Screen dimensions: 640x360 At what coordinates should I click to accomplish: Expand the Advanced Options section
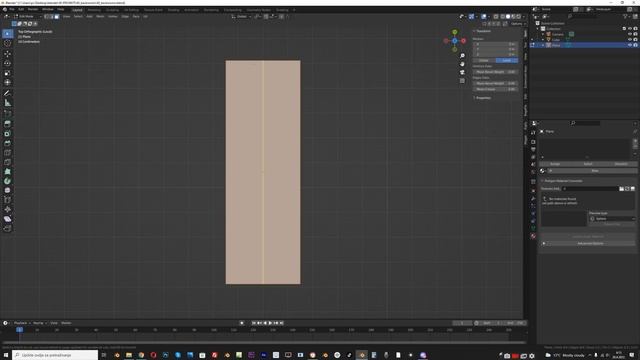pos(588,243)
